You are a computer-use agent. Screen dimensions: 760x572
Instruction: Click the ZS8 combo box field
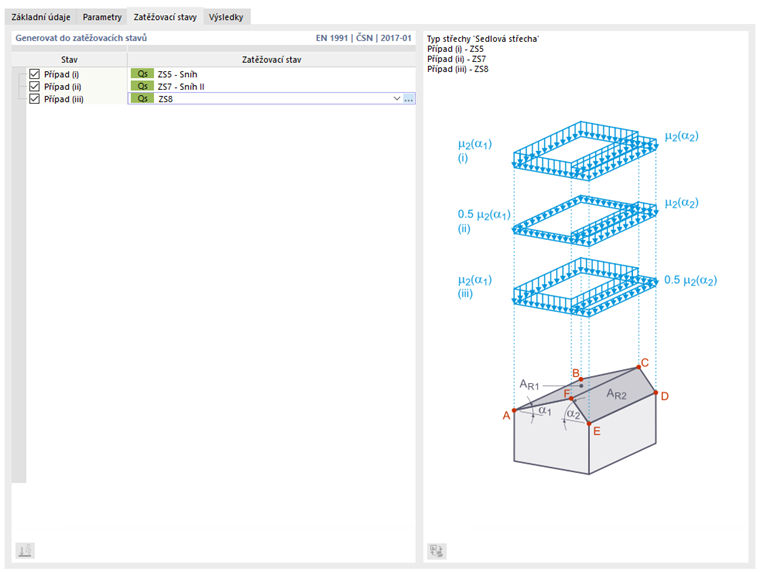click(x=271, y=98)
